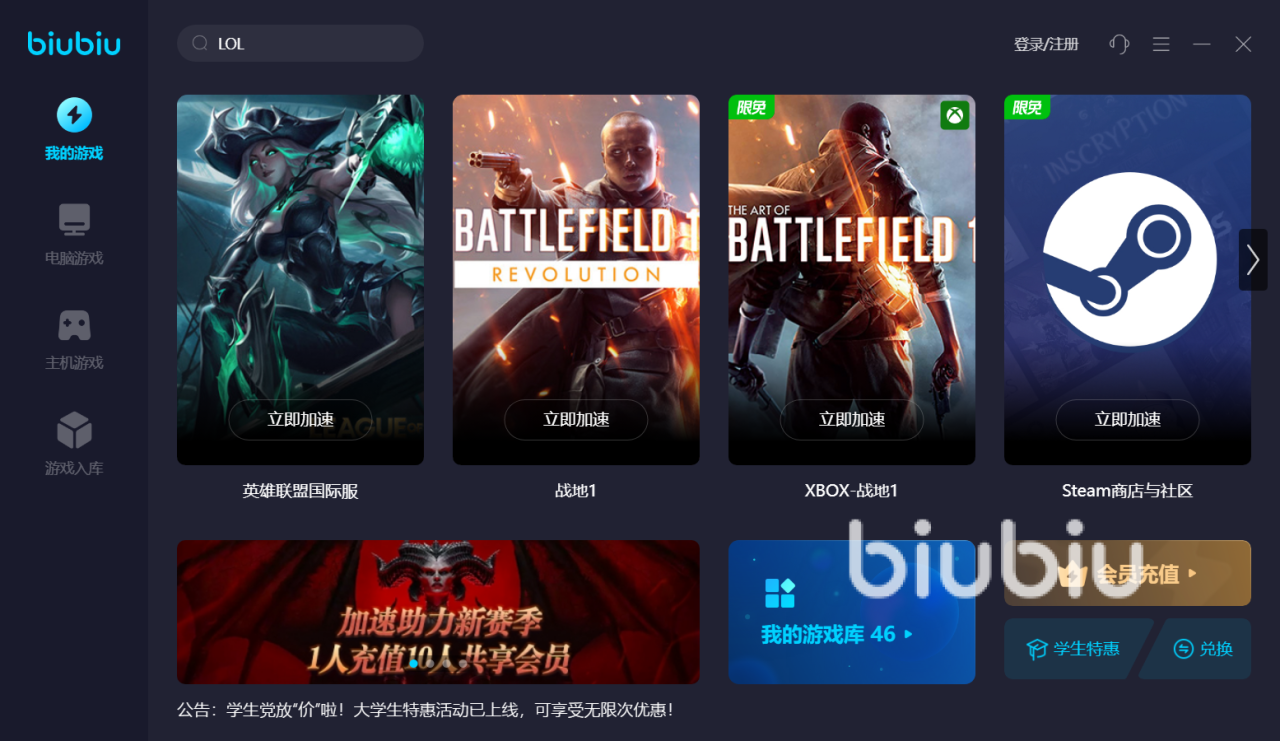Click the 兑换 redeem button
Screen dimensions: 1280x741
(1203, 649)
